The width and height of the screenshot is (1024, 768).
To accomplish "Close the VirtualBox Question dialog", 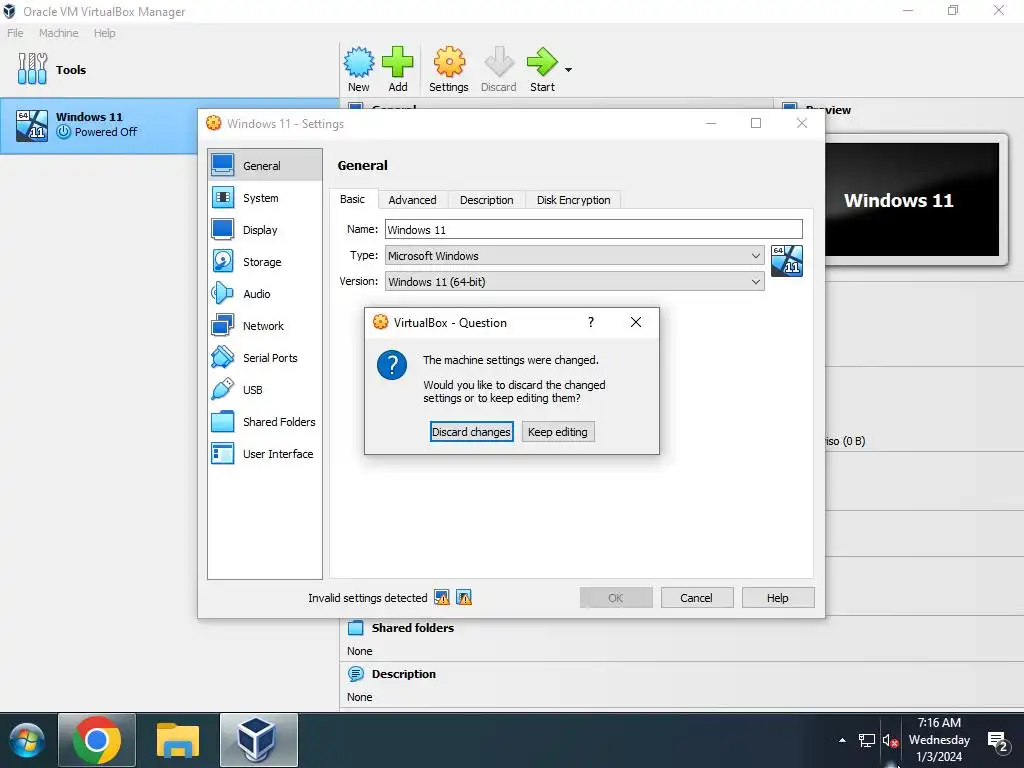I will pos(636,322).
